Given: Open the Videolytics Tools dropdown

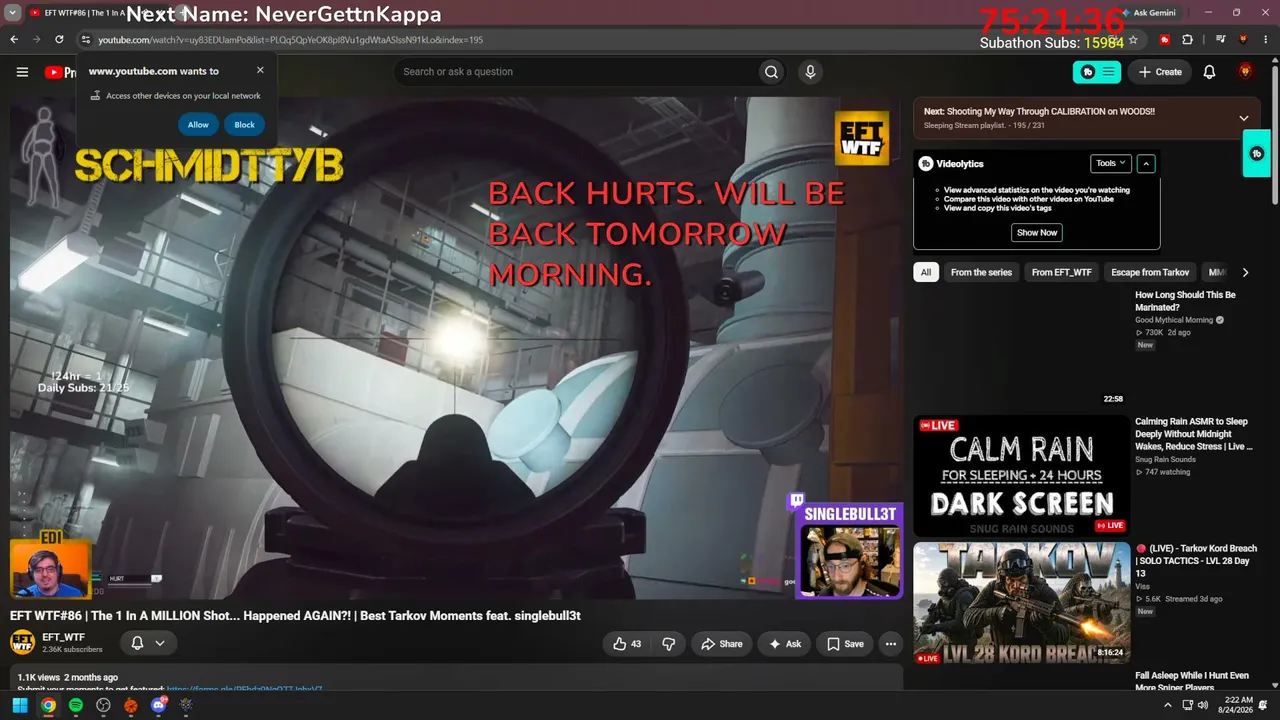Looking at the screenshot, I should pyautogui.click(x=1111, y=163).
